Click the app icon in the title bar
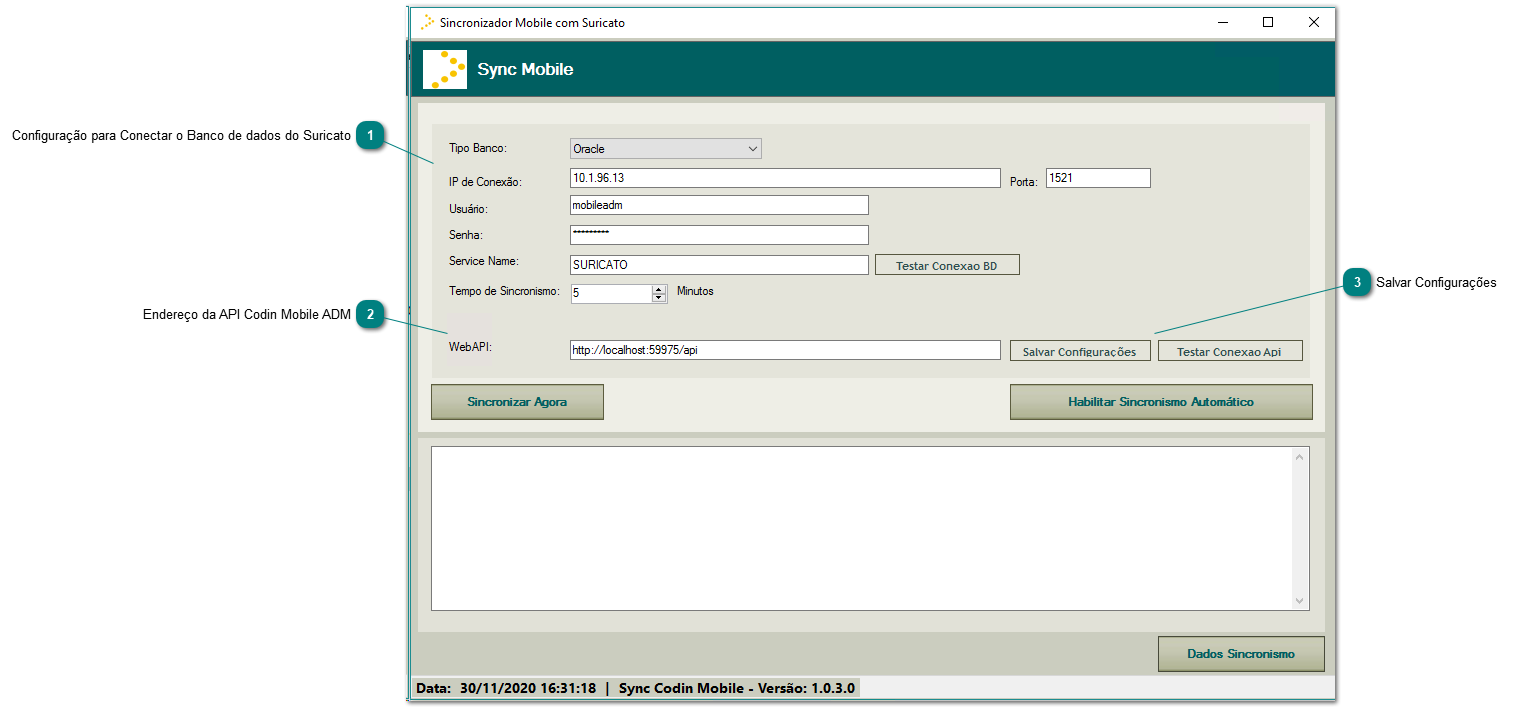 click(x=428, y=22)
